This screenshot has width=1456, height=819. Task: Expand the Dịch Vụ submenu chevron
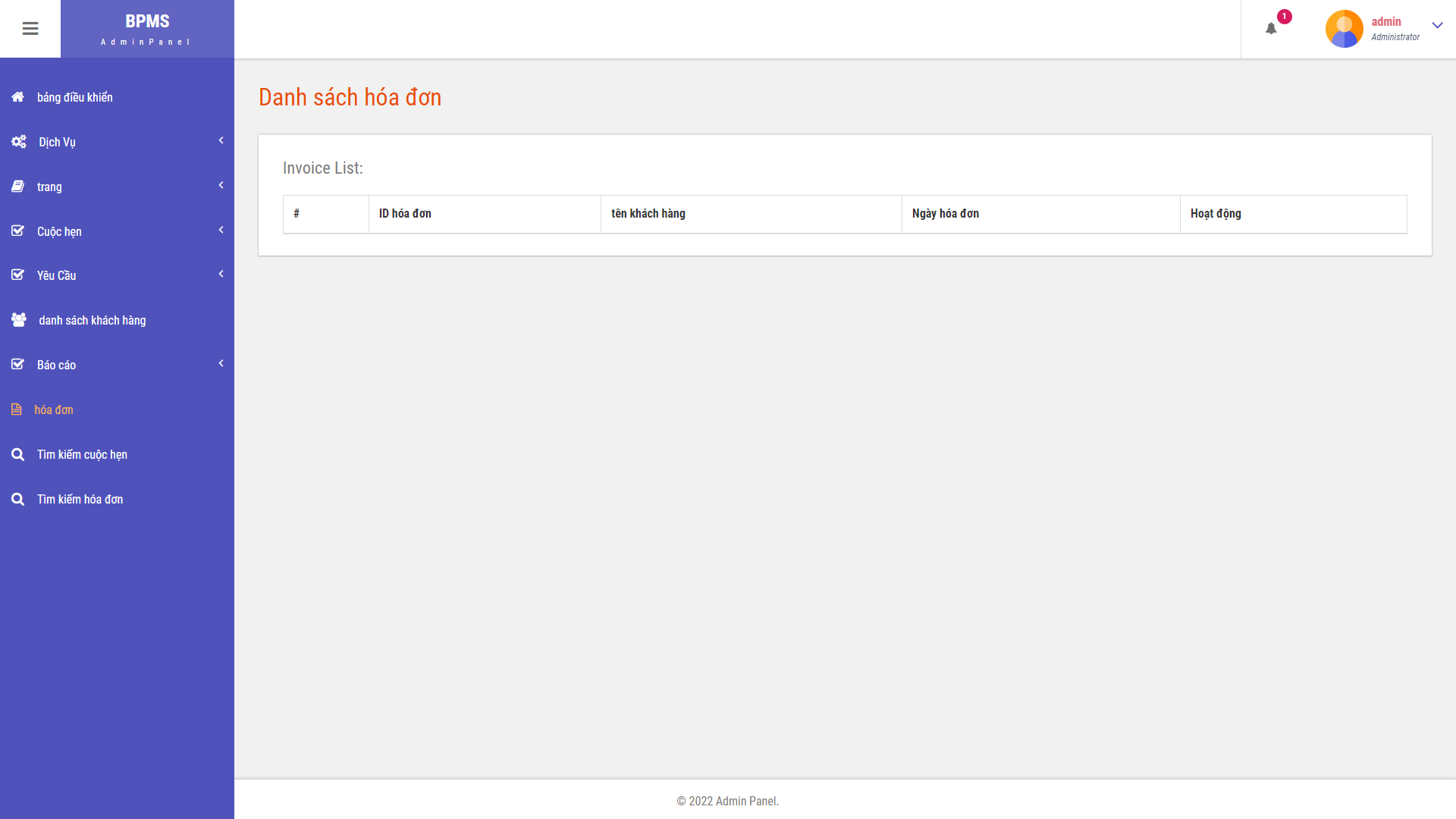(x=221, y=140)
